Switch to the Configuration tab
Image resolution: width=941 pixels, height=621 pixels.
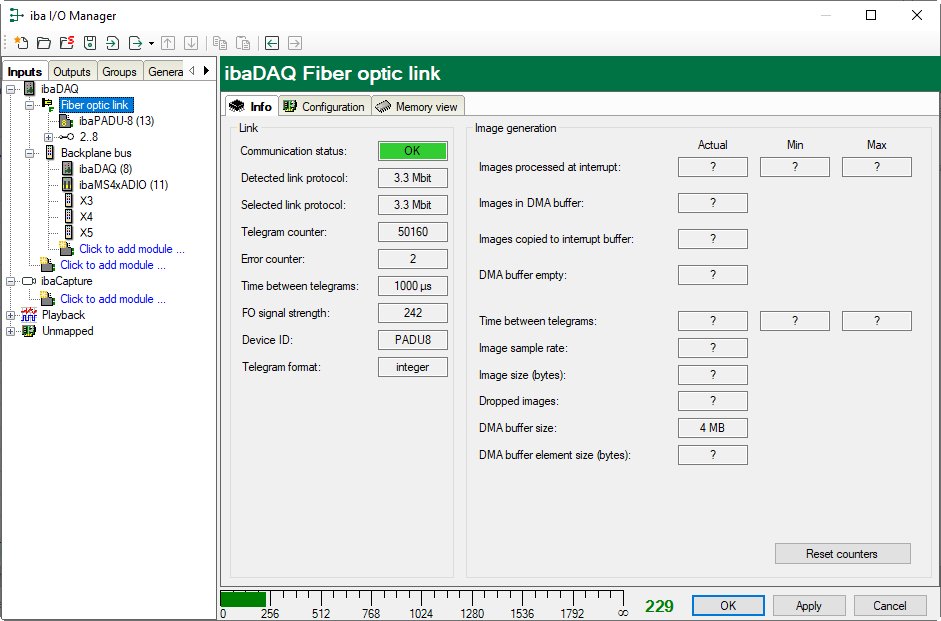point(324,107)
